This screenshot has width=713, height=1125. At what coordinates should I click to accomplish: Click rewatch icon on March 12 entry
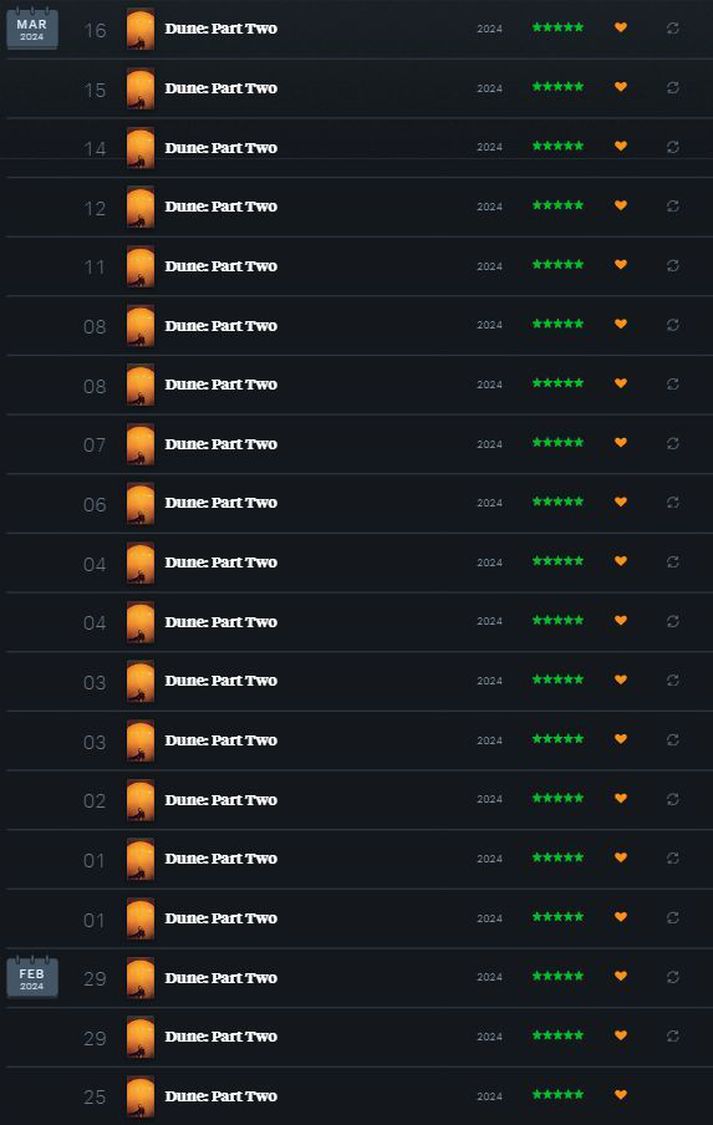[x=673, y=206]
